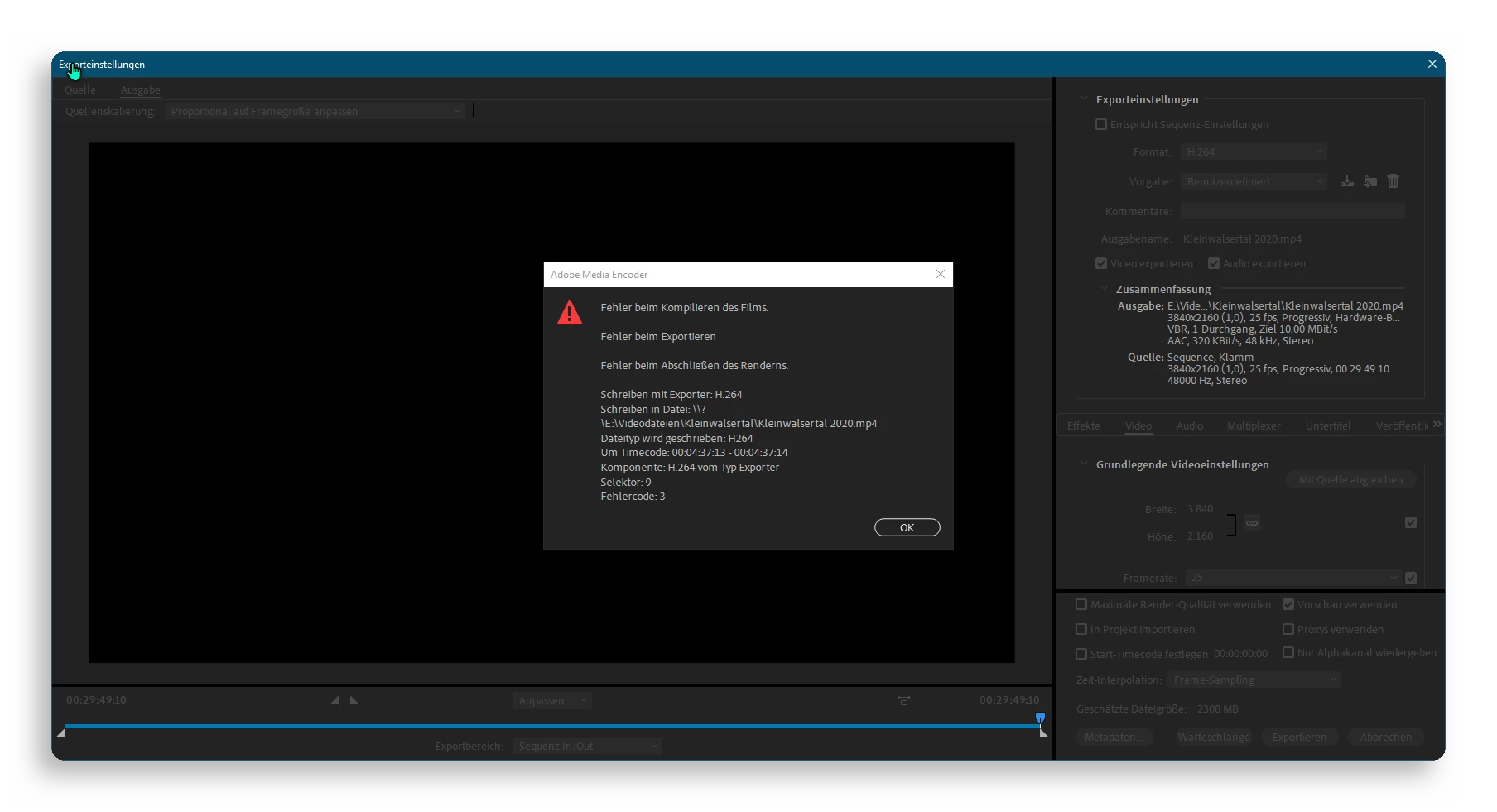Toggle the frame size match-source checkbox
Screen dimensions: 1497x812
pos(1411,522)
